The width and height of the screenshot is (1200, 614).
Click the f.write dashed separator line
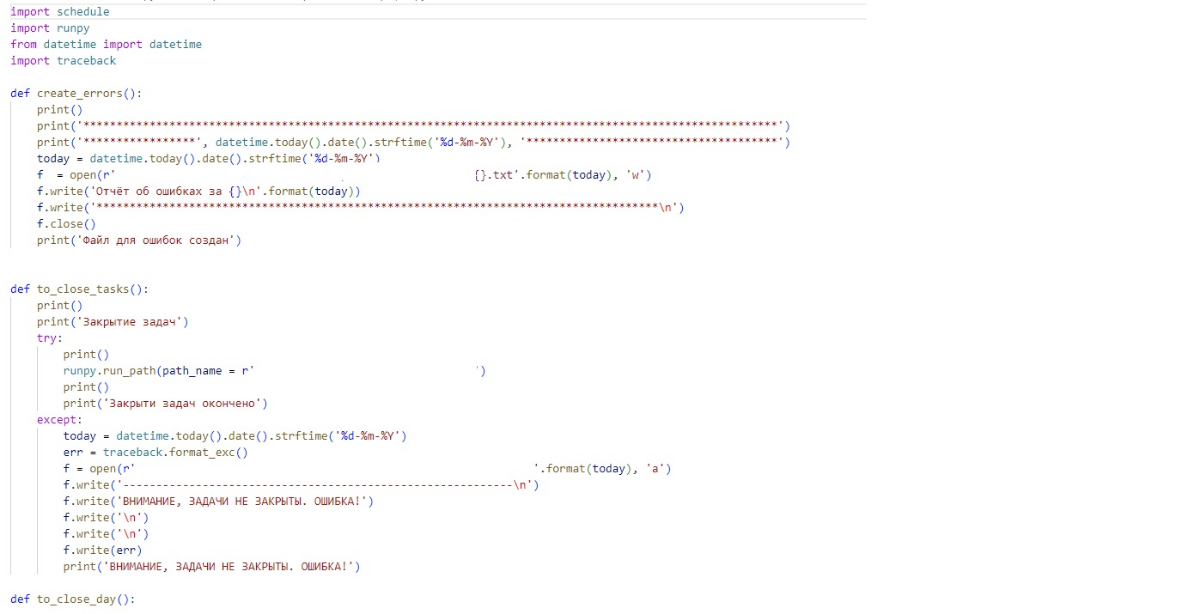coord(300,485)
